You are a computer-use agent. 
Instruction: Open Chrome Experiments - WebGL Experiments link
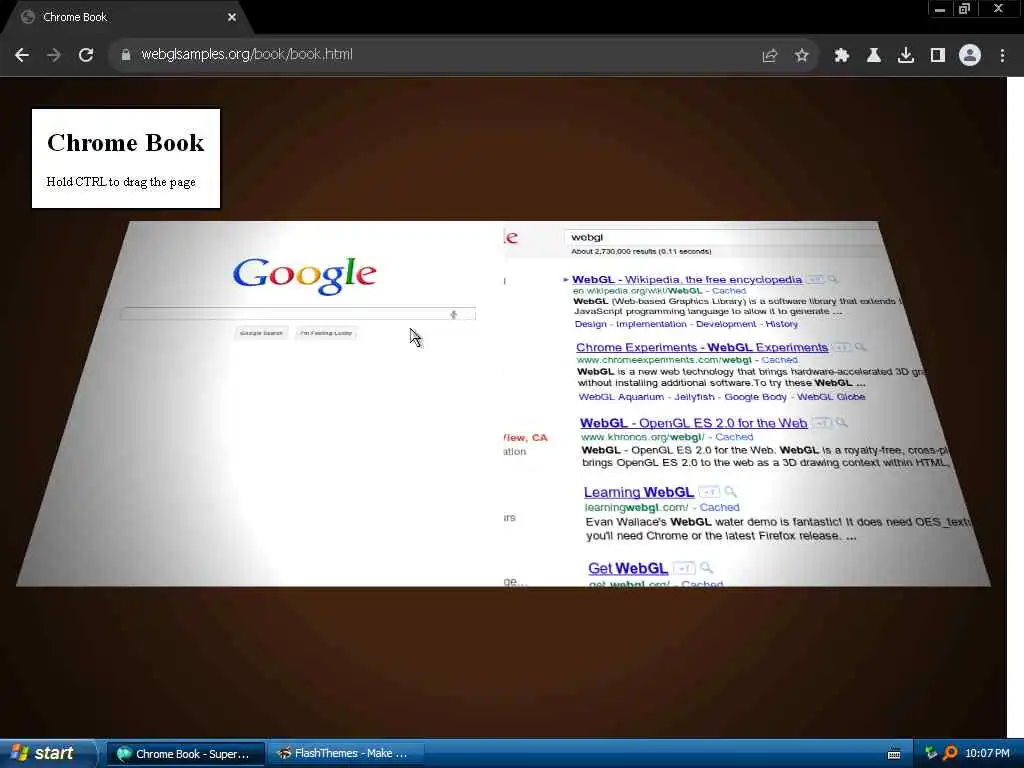click(702, 347)
